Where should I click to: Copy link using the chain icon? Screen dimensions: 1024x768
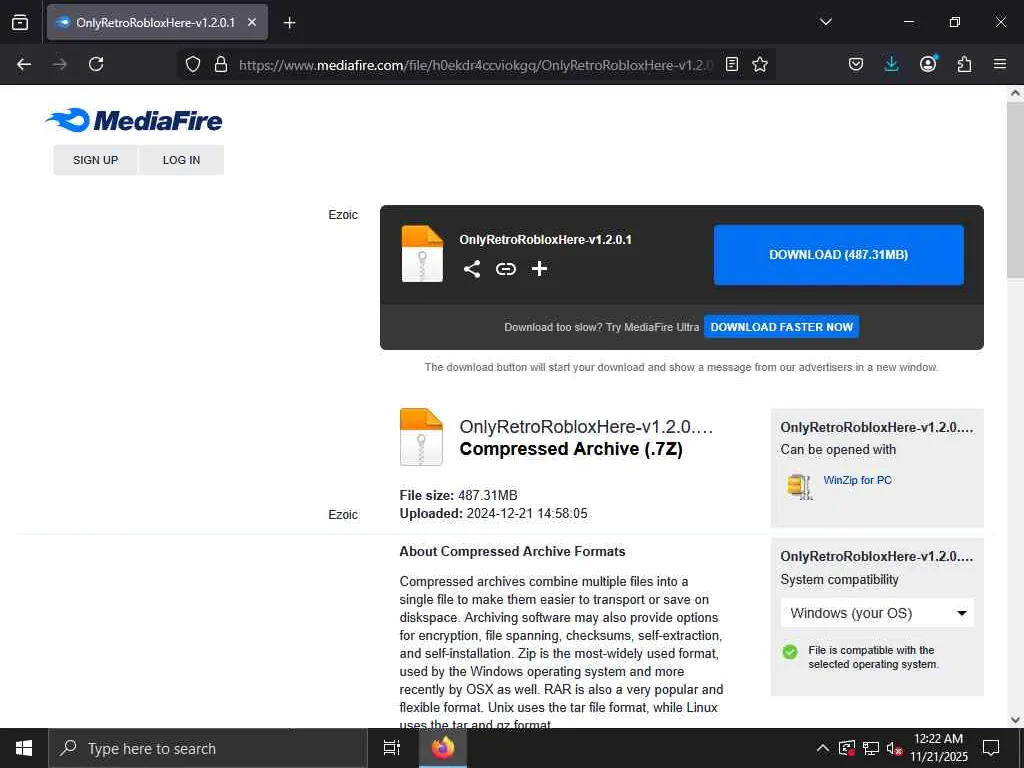(x=505, y=269)
